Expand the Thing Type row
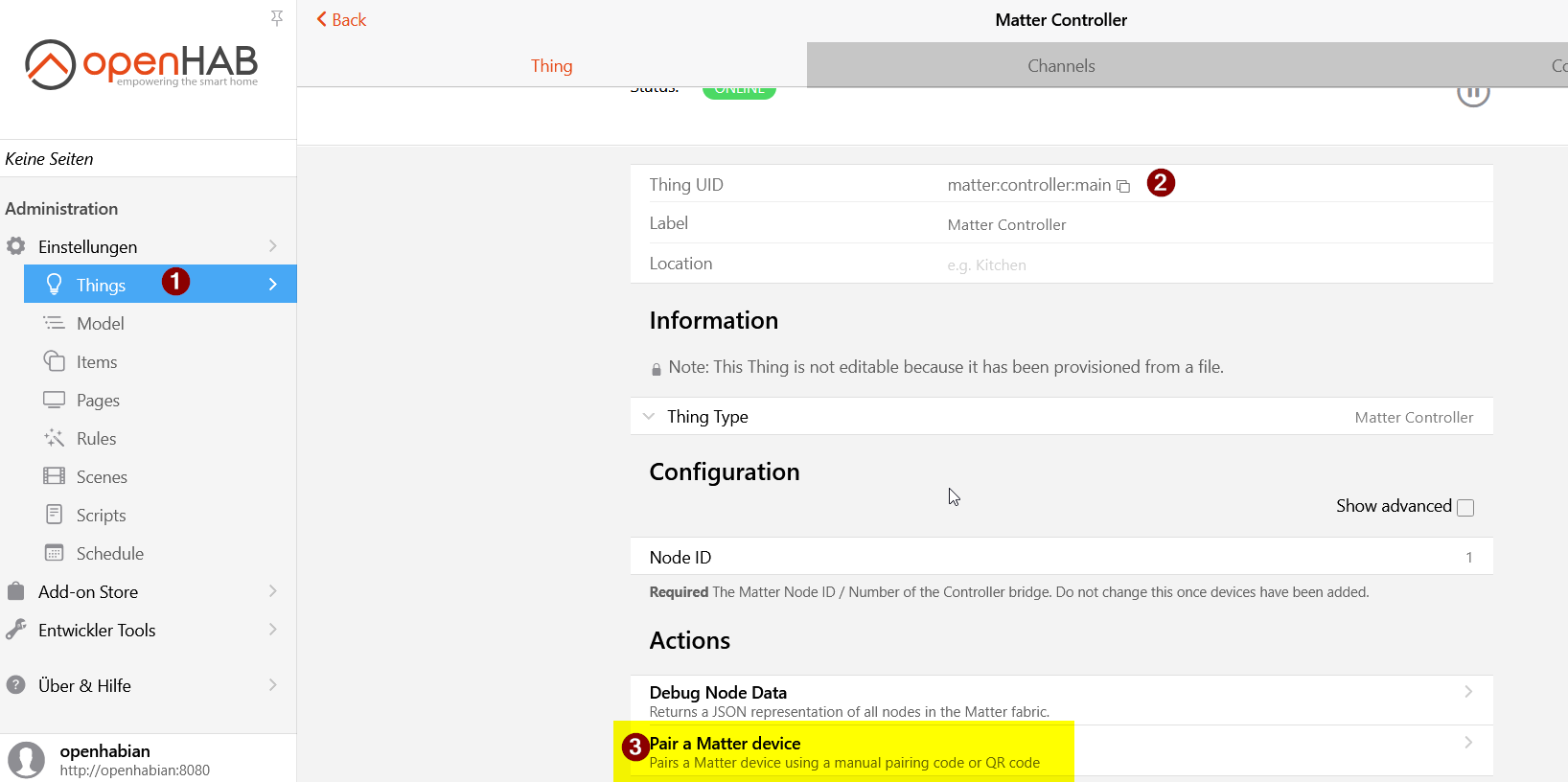Image resolution: width=1568 pixels, height=782 pixels. coord(1062,417)
